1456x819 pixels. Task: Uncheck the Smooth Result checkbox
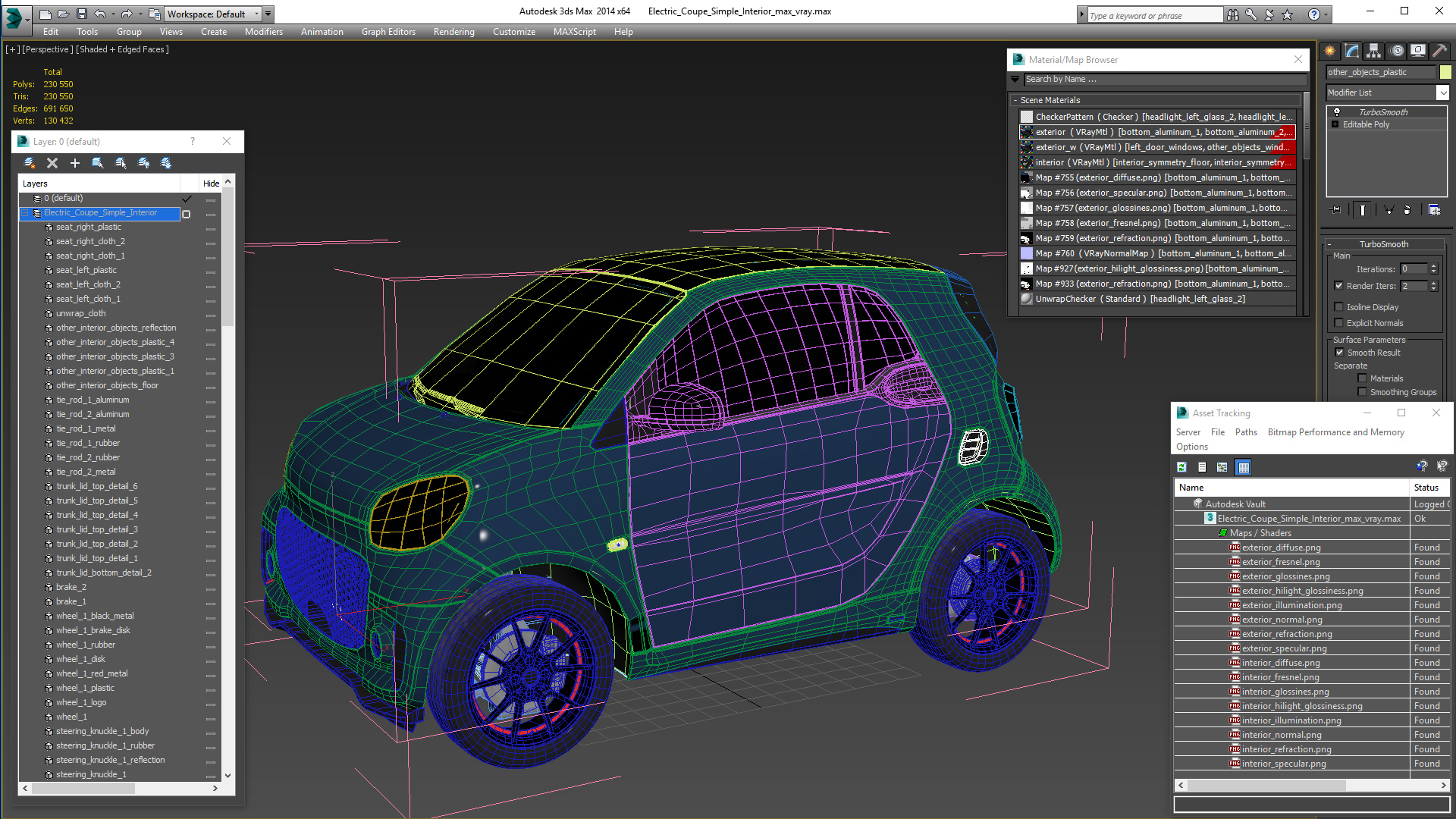tap(1339, 353)
